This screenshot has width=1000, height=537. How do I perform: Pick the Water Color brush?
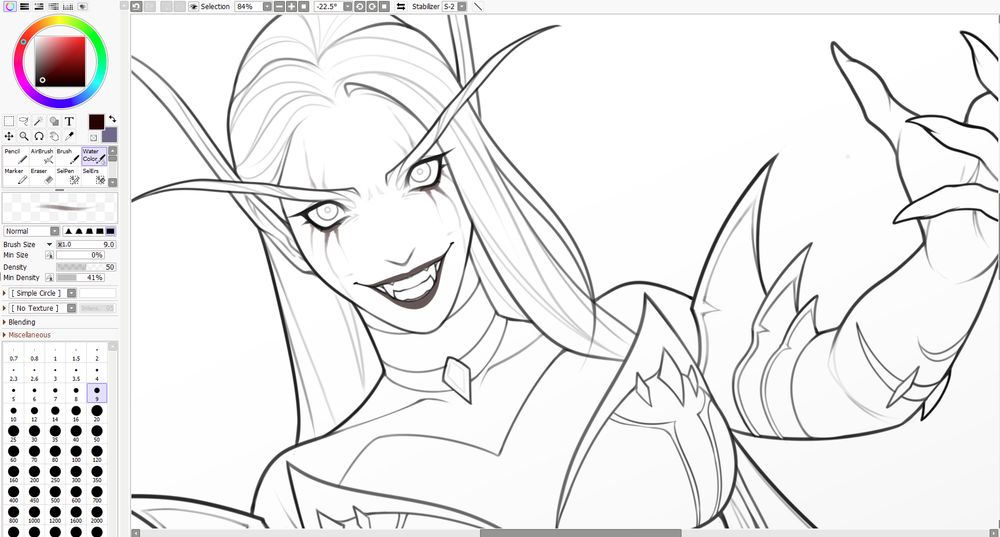pos(94,156)
